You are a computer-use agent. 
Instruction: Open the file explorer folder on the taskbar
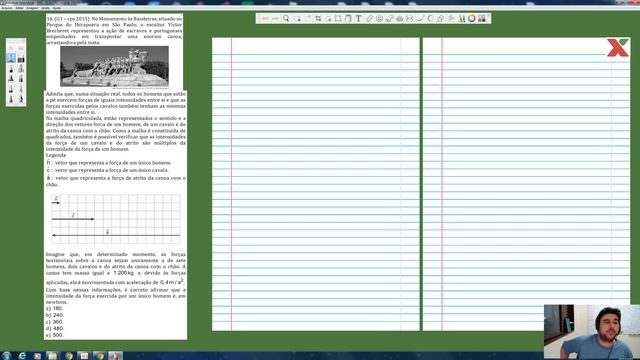(52, 356)
